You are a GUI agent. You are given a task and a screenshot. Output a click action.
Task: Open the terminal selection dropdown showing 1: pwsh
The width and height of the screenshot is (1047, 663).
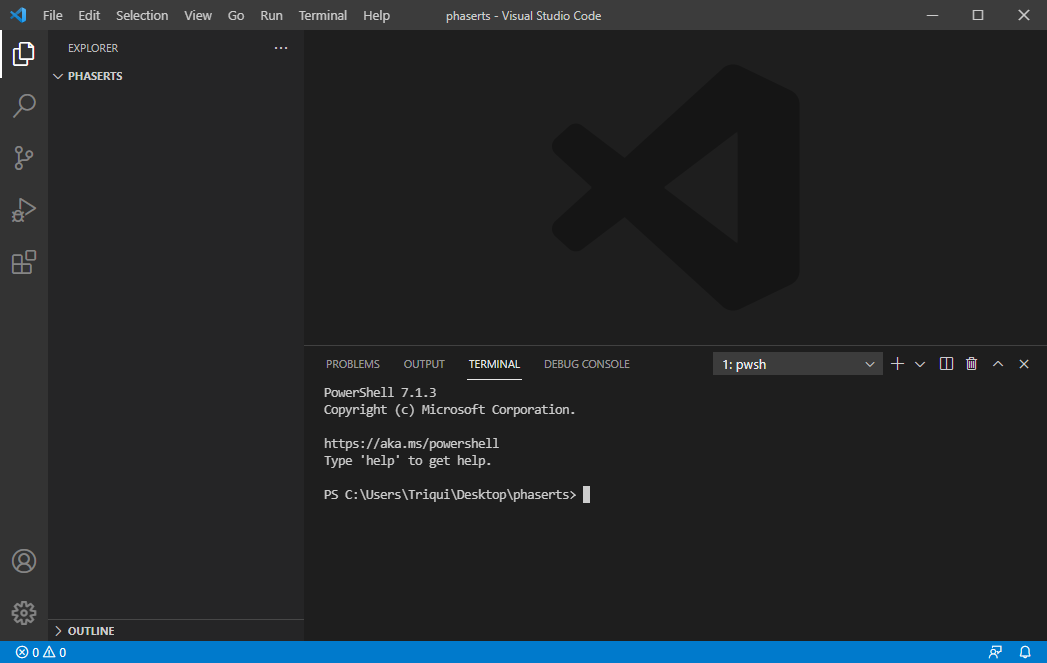tap(797, 363)
